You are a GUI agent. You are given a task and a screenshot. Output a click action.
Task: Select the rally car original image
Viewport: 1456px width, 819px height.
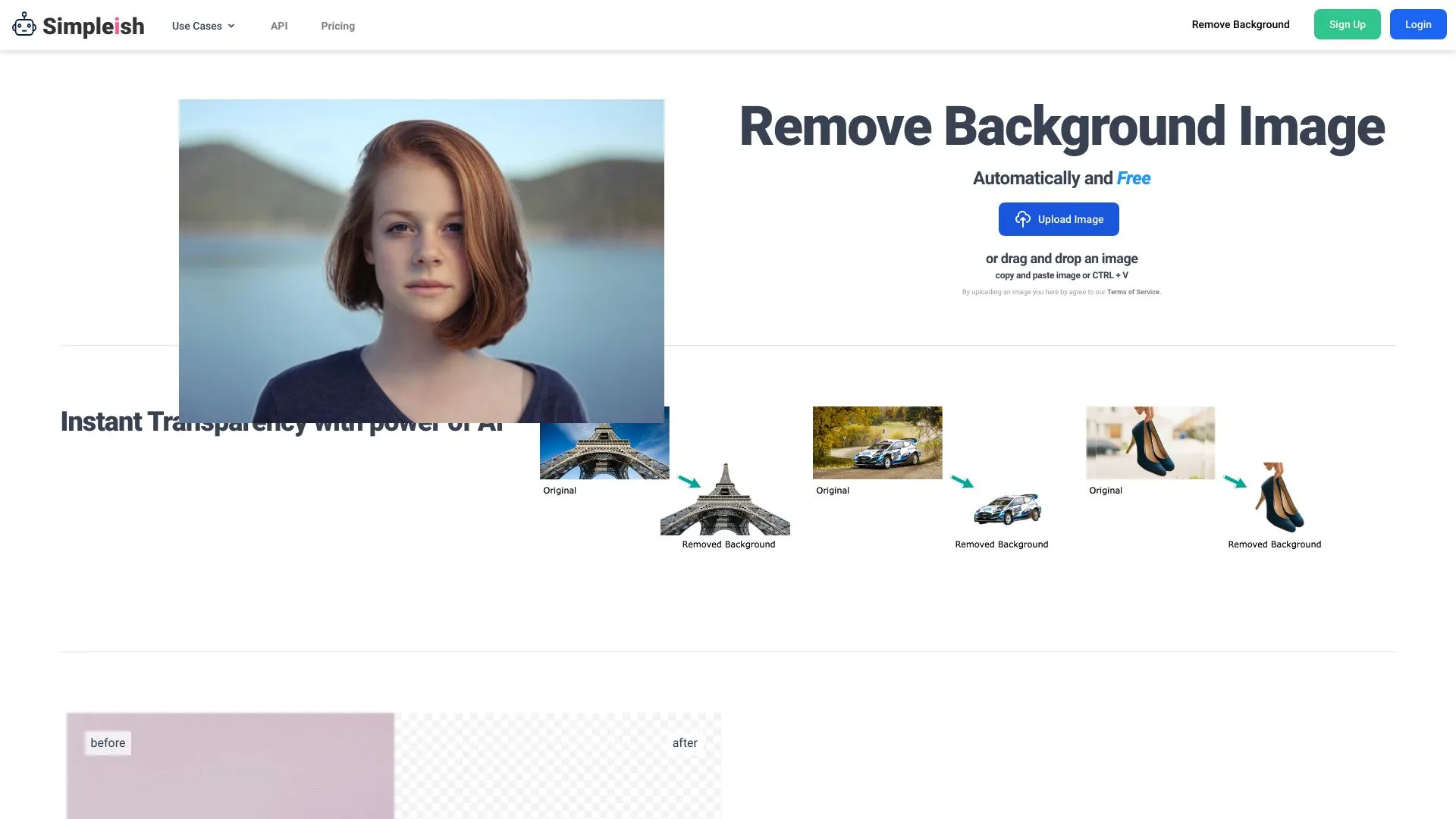pyautogui.click(x=877, y=442)
